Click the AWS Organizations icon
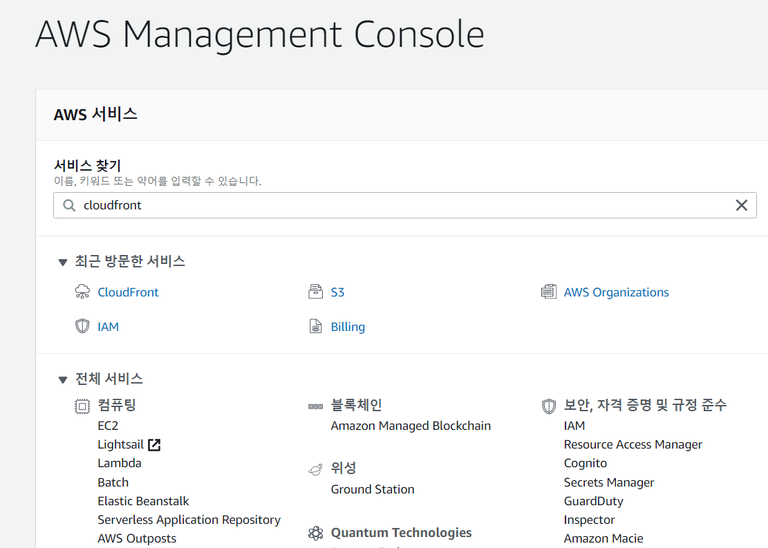 click(549, 292)
